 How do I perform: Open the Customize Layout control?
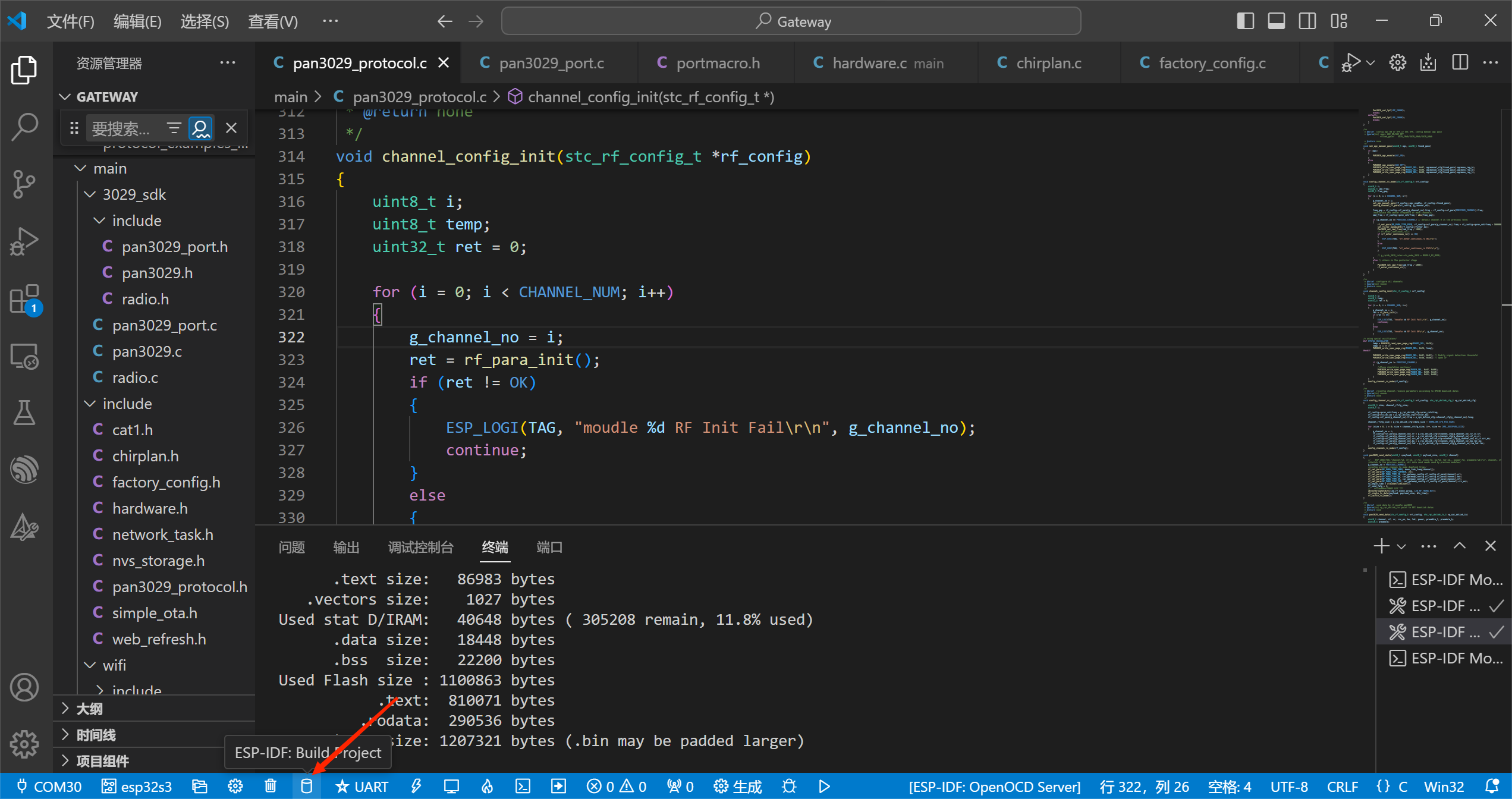1339,21
